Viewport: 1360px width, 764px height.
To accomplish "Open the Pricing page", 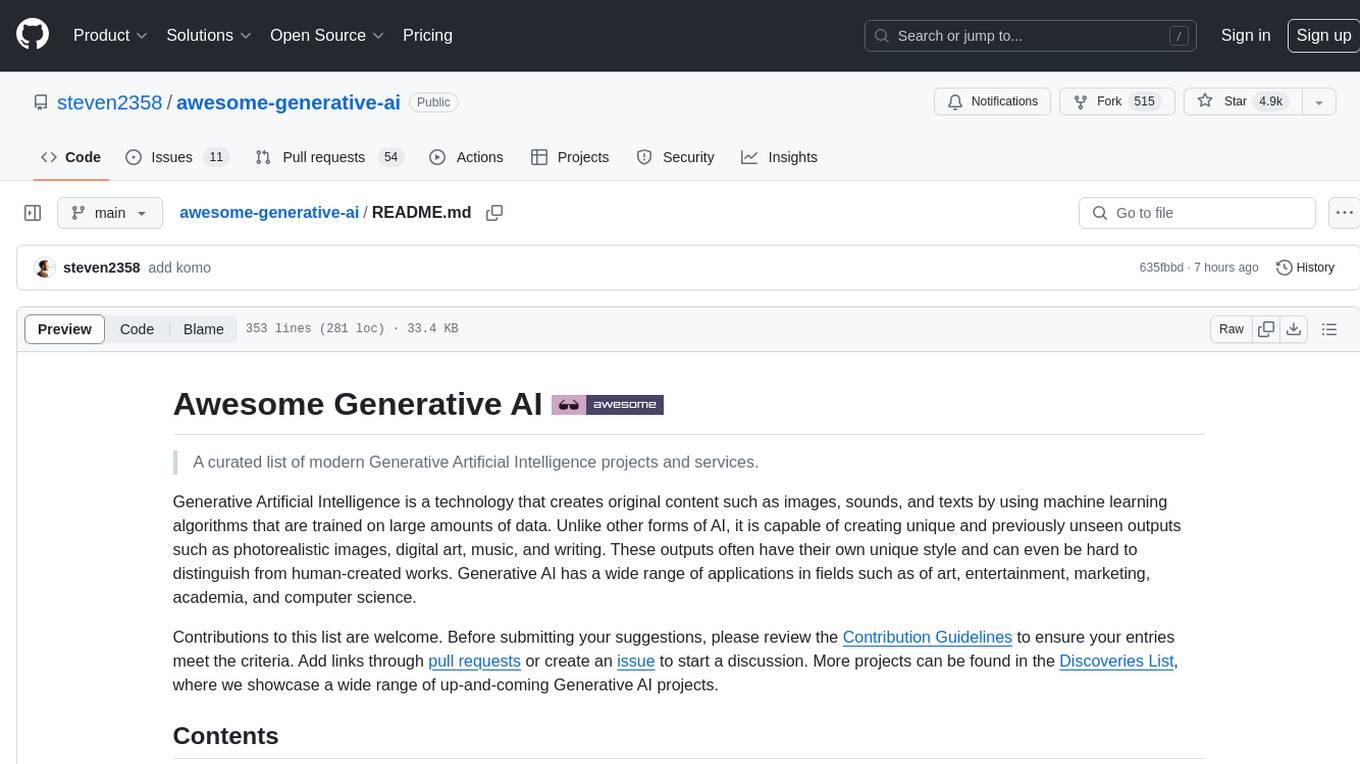I will click(x=428, y=35).
